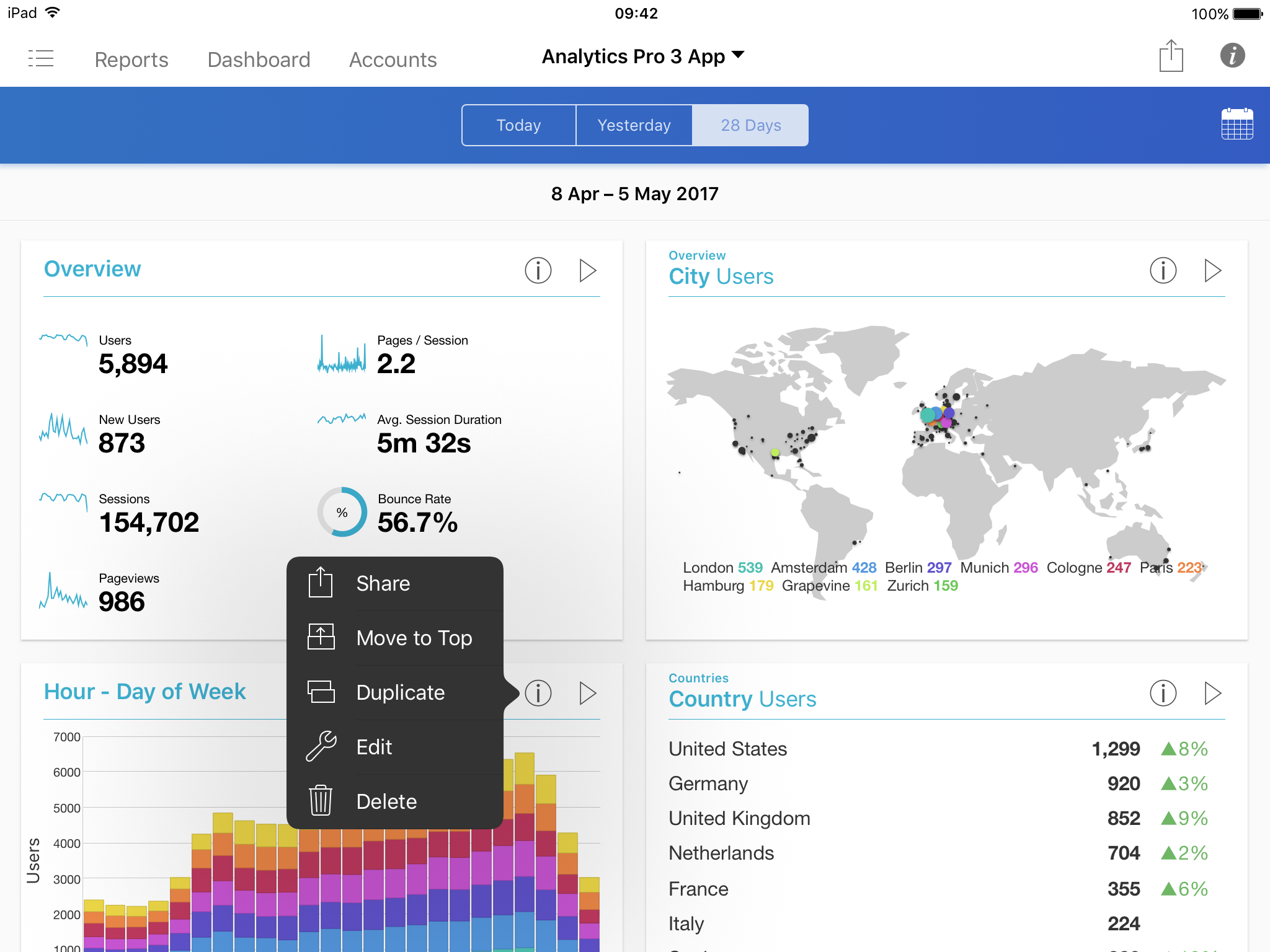Select the Yesterday range segment

click(x=634, y=125)
